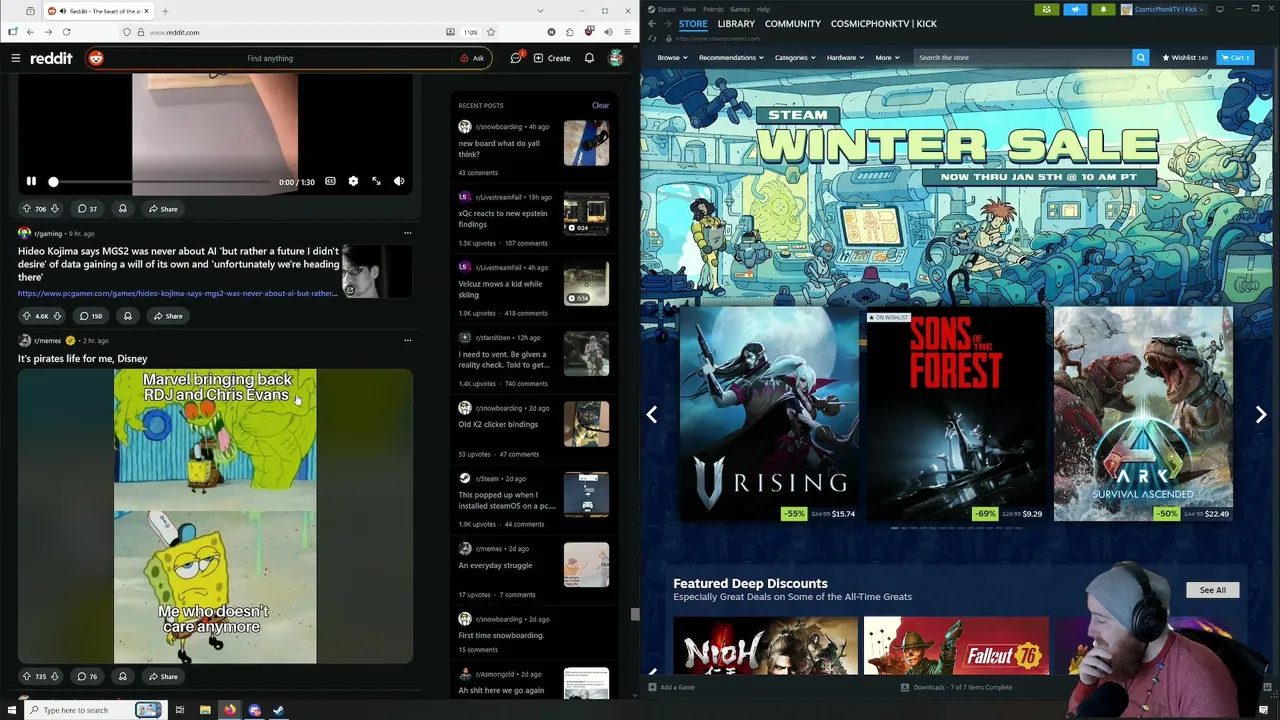Open Steam friends group green icon

(x=1047, y=9)
